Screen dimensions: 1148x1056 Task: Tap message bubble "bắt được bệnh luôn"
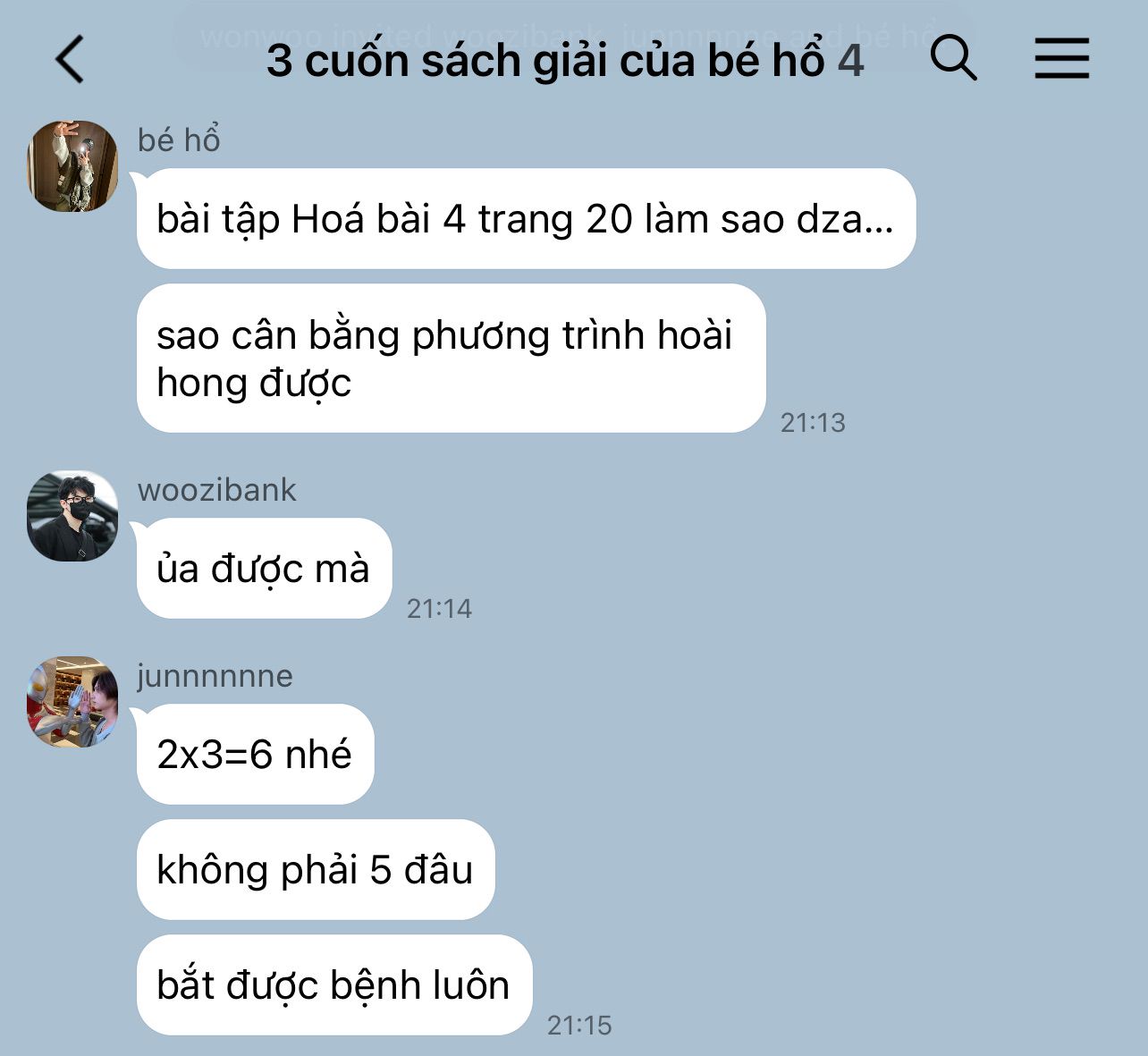(x=334, y=985)
